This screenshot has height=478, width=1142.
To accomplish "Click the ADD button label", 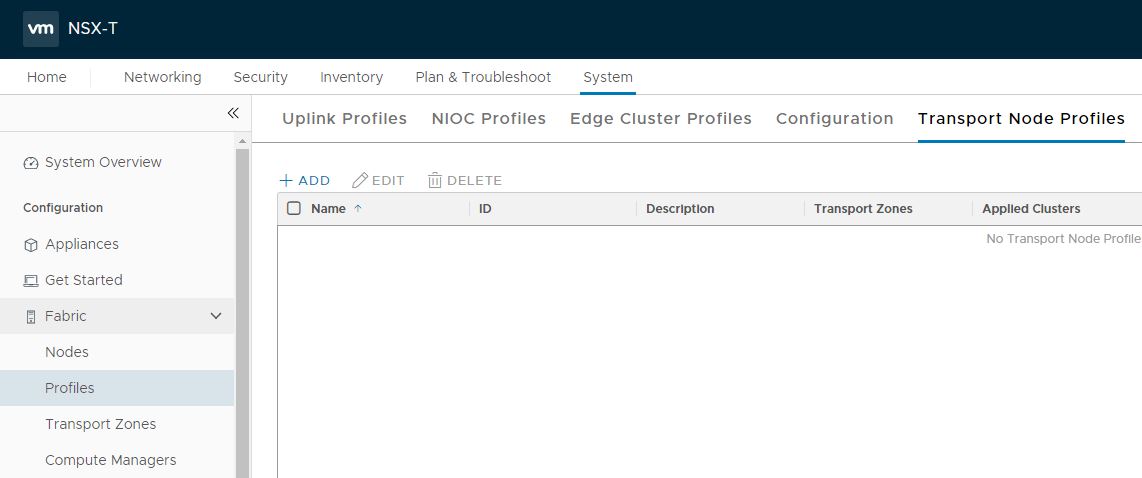I will [314, 181].
